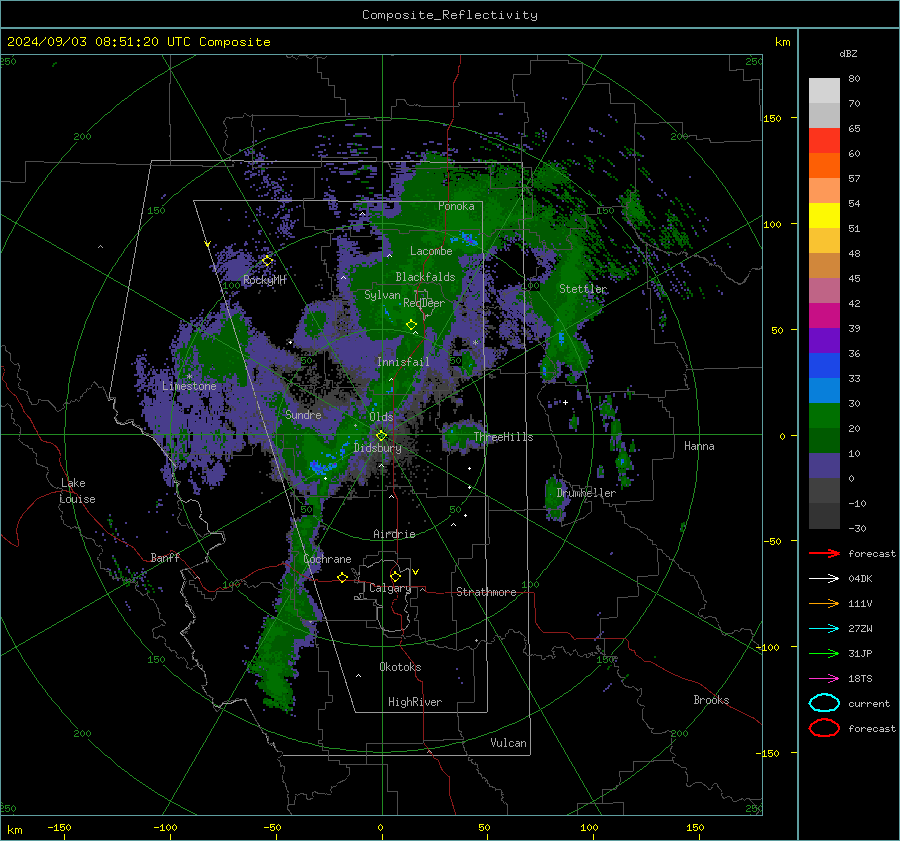The height and width of the screenshot is (841, 900).
Task: Click the Lake Louise label
Action: pos(77,491)
